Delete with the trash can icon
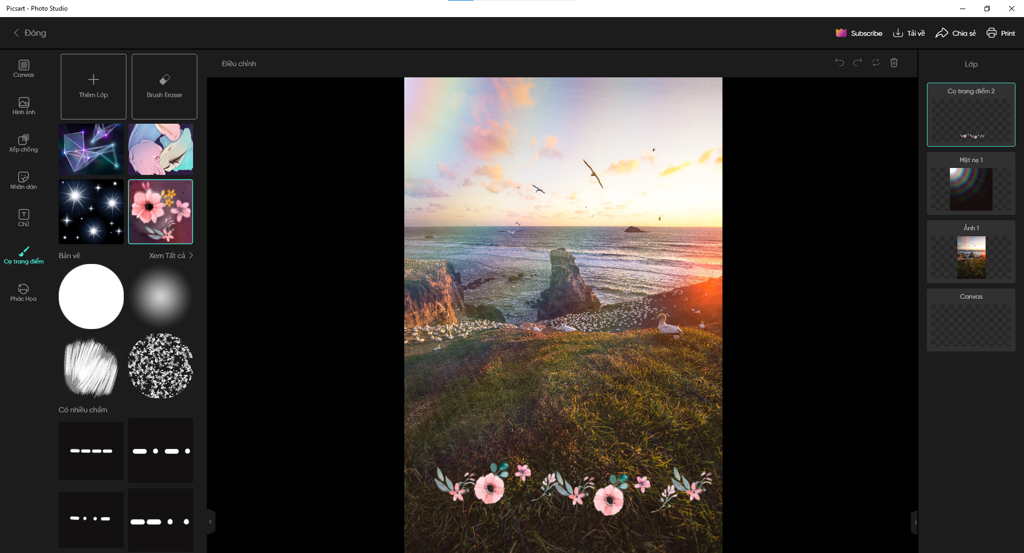 894,63
